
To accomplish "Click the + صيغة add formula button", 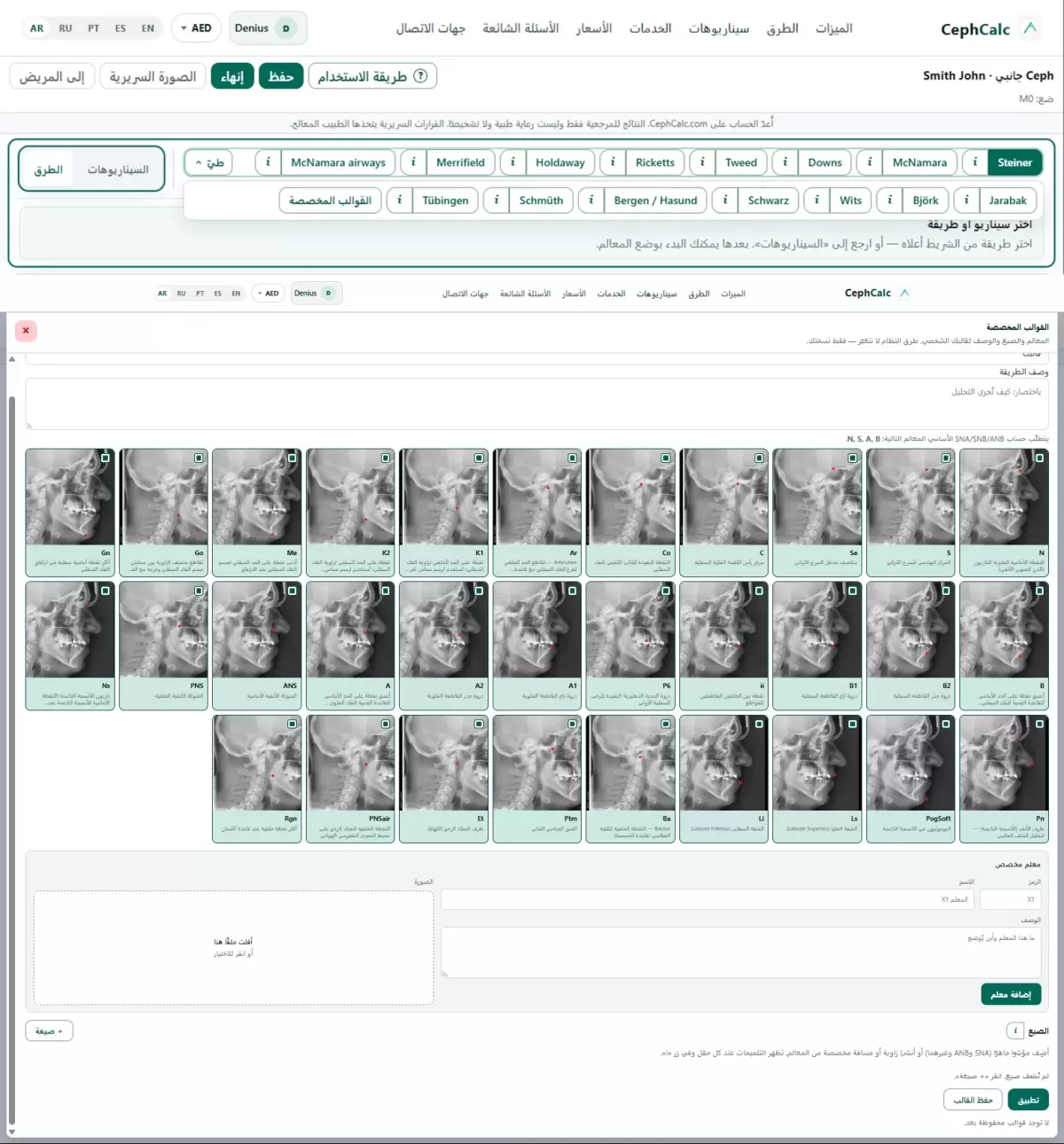I will [x=50, y=1030].
